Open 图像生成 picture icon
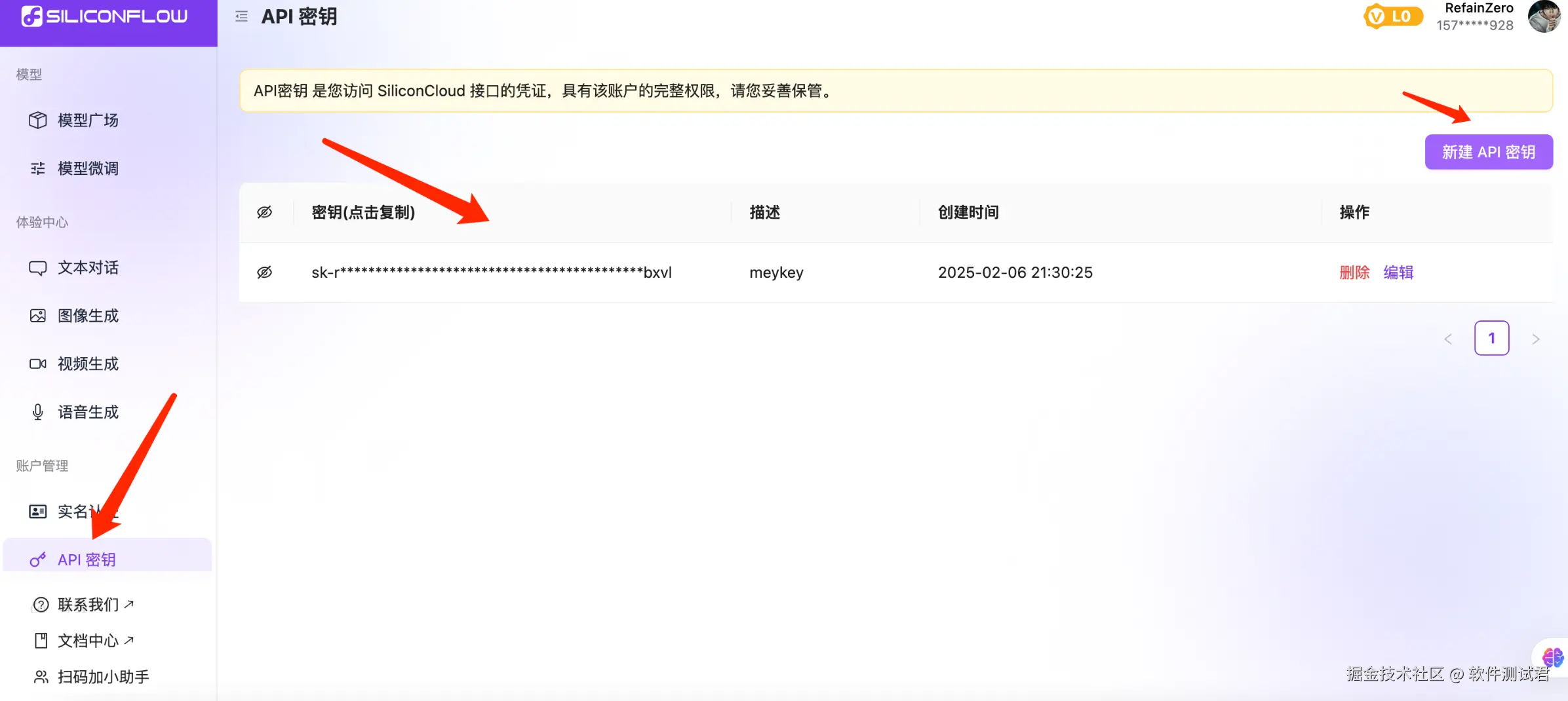 [38, 316]
